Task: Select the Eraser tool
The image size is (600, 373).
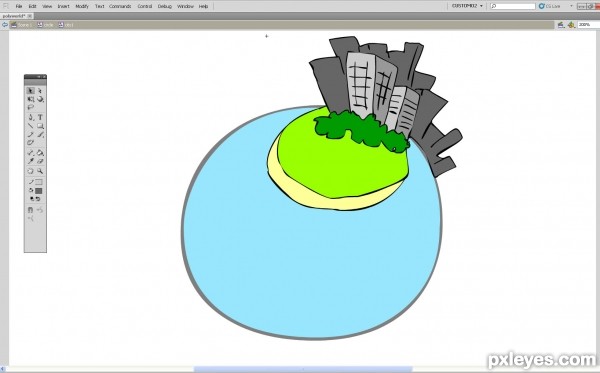Action: [40, 161]
